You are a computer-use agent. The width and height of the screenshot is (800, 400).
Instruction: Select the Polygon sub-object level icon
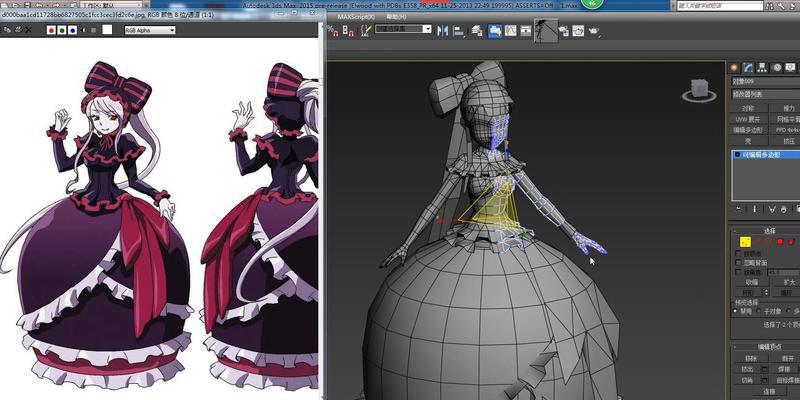pos(780,242)
